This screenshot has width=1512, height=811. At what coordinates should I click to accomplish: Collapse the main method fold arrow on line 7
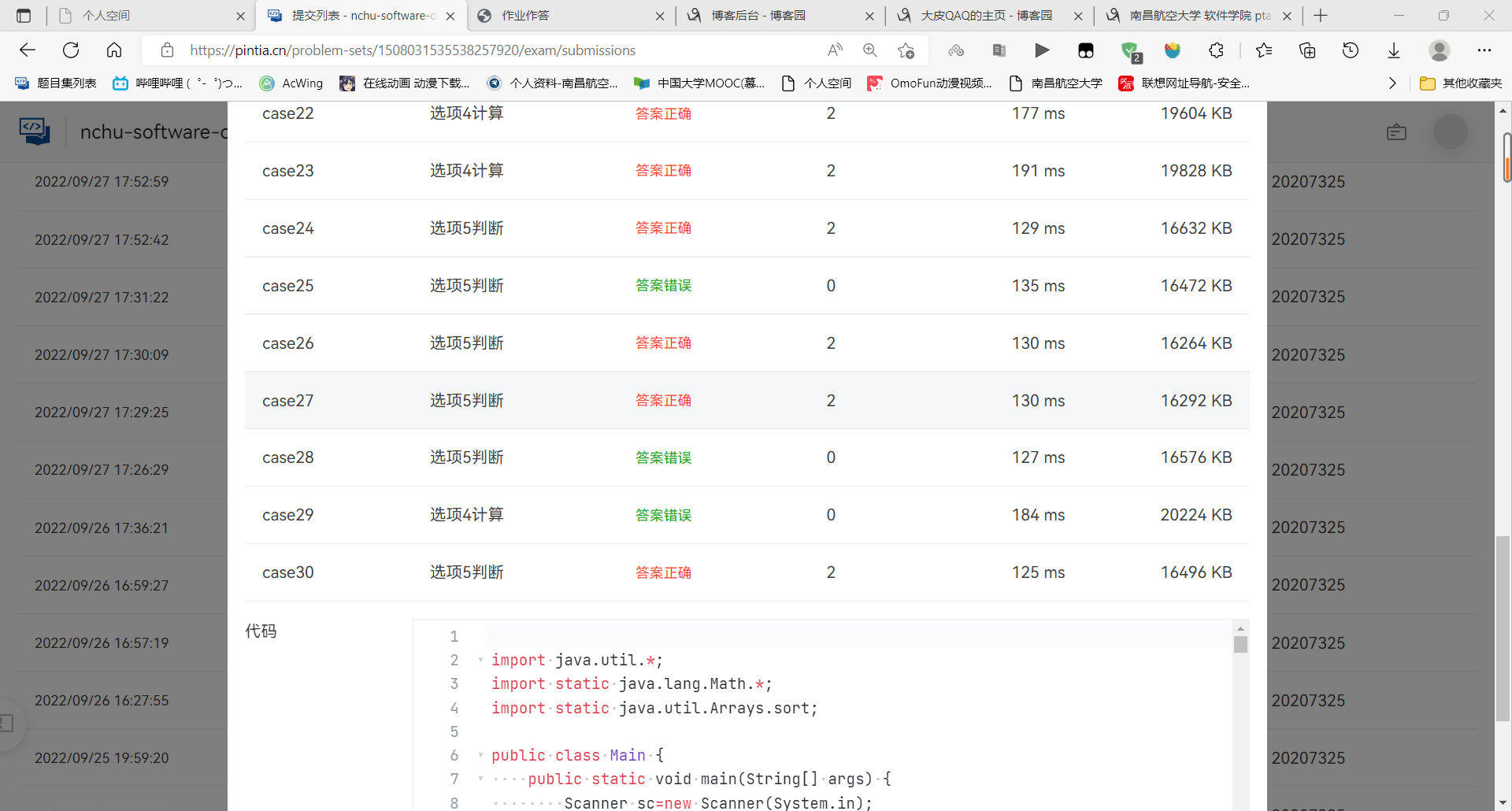pos(480,778)
